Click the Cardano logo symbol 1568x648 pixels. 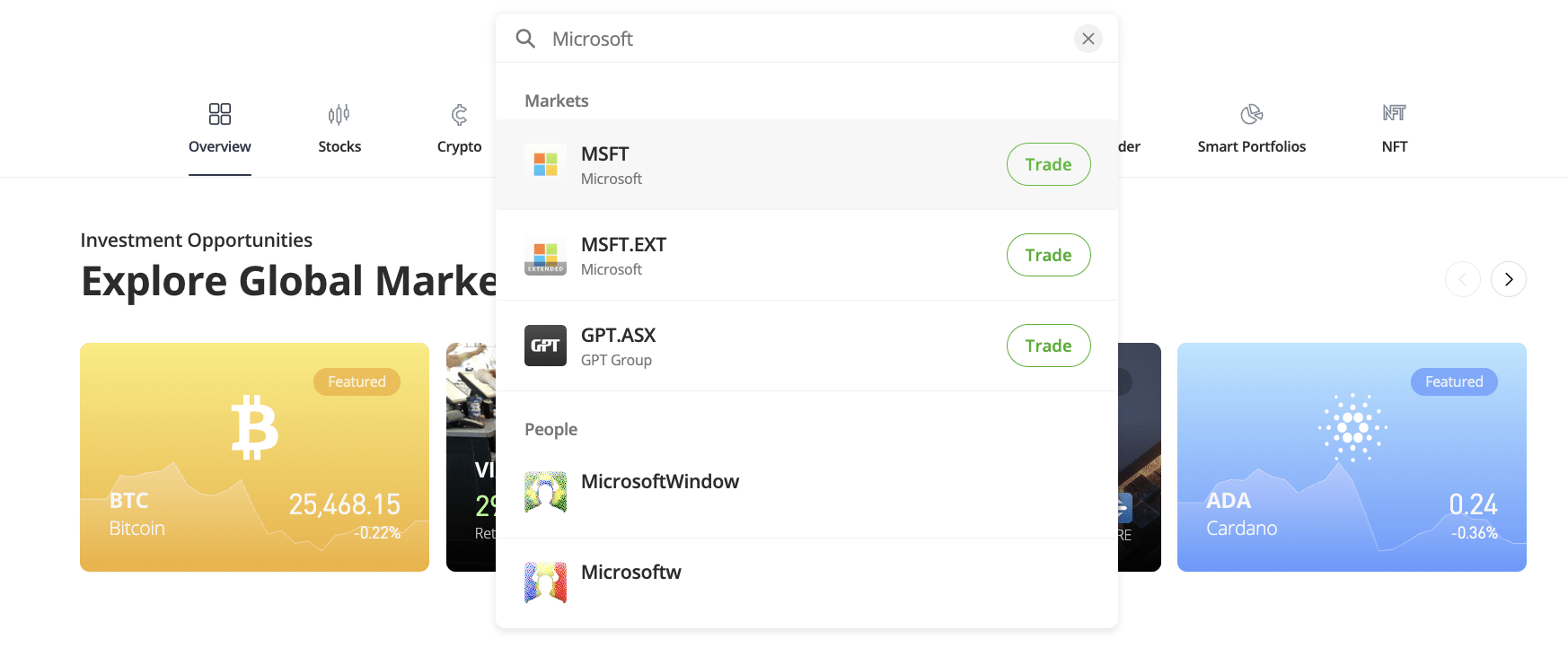[x=1352, y=427]
